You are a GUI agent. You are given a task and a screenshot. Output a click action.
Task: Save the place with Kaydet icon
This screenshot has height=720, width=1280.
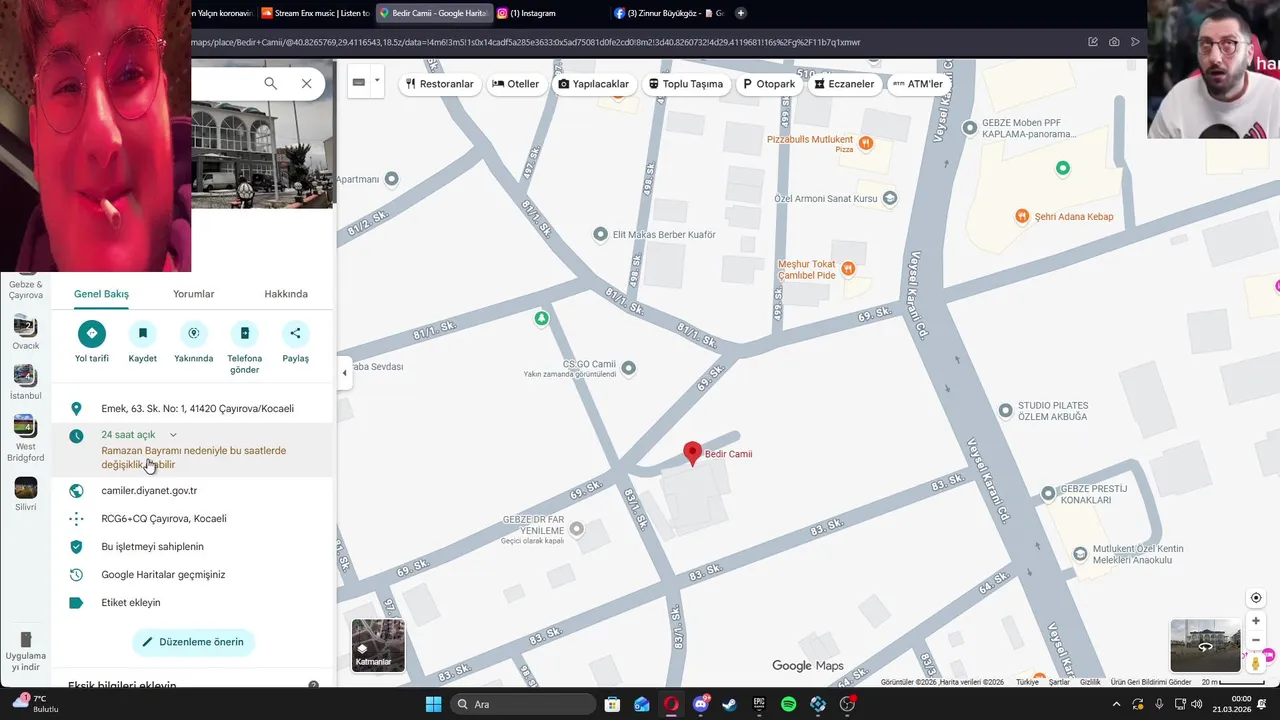pyautogui.click(x=142, y=333)
